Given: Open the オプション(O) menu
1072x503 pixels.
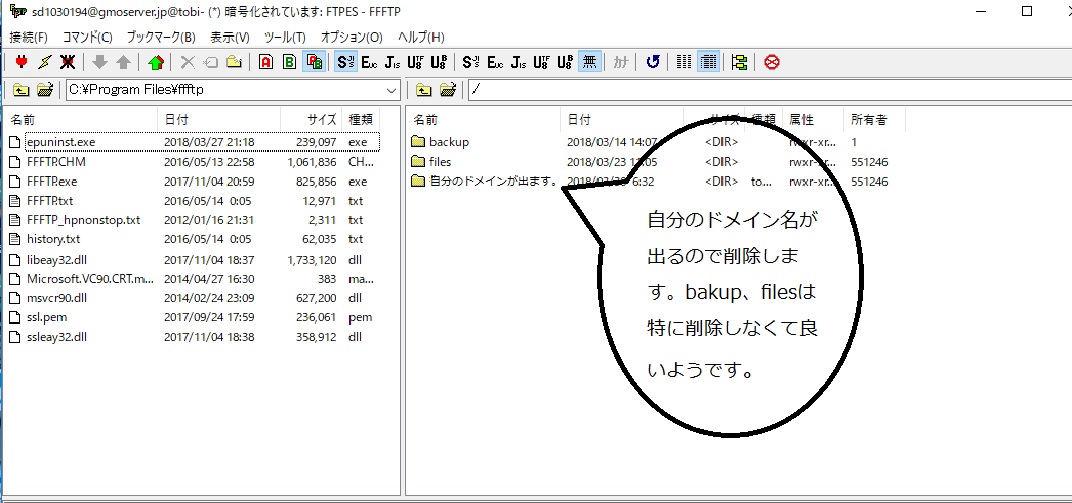Looking at the screenshot, I should (x=351, y=37).
